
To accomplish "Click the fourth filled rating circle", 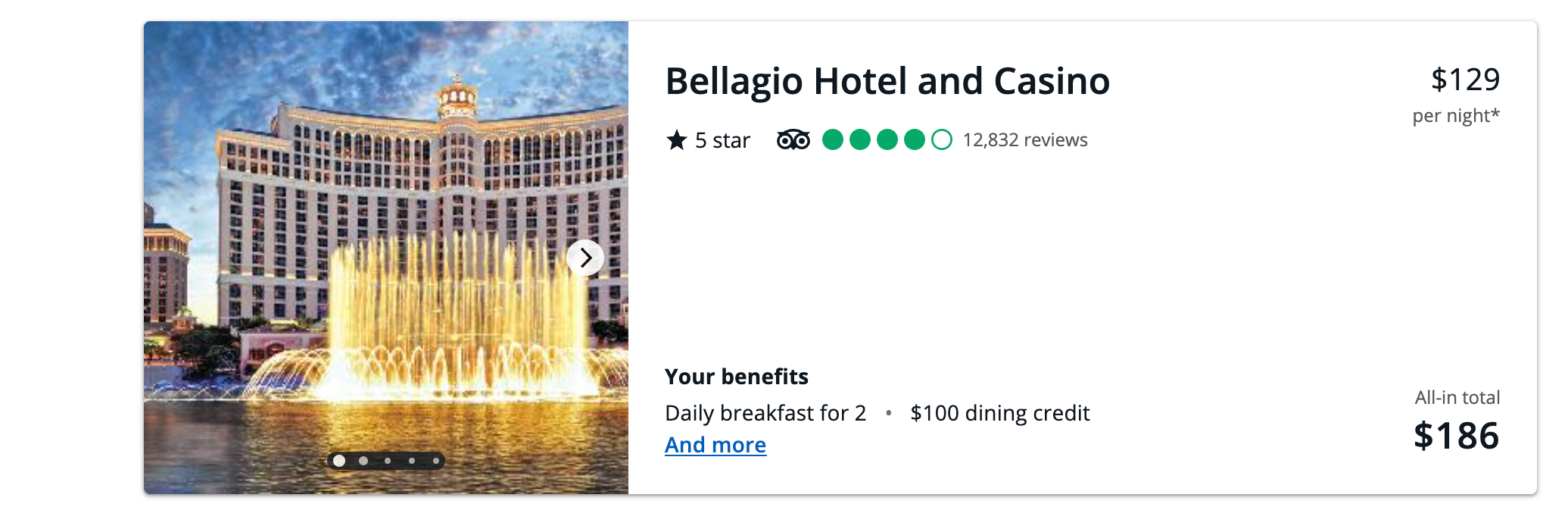I will pos(915,139).
